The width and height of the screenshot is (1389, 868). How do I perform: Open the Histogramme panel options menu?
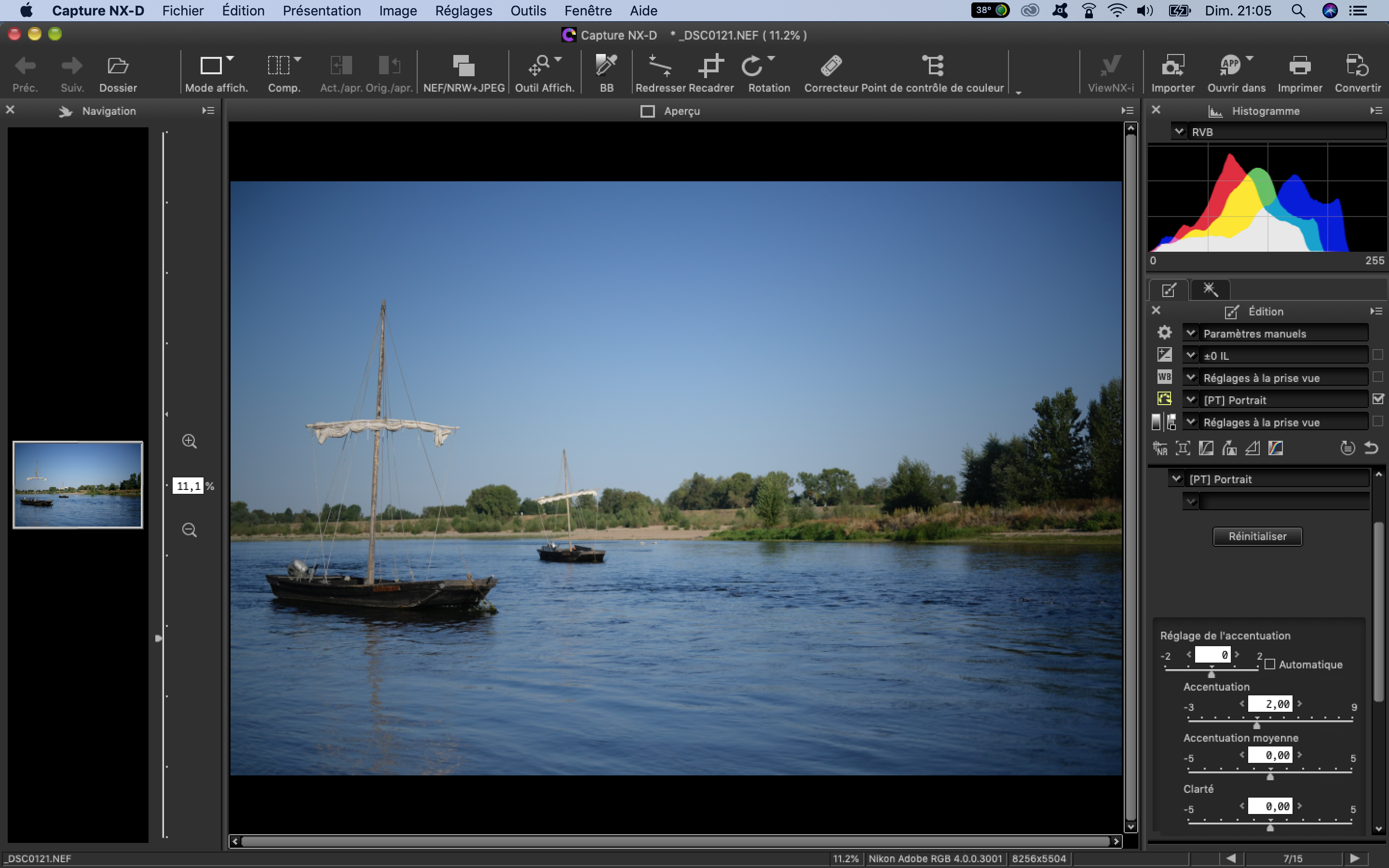click(x=1376, y=111)
